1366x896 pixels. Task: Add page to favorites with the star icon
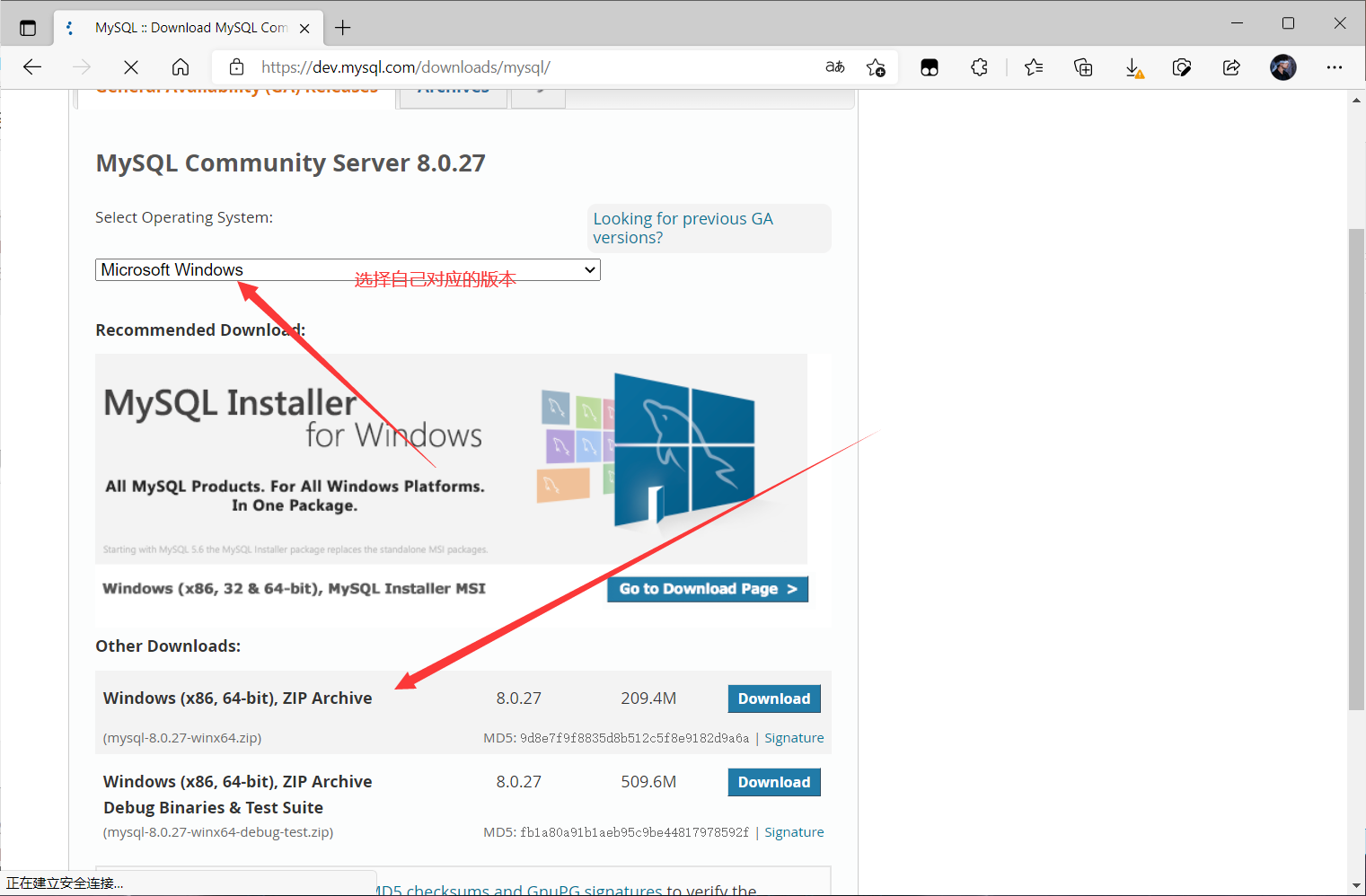876,66
